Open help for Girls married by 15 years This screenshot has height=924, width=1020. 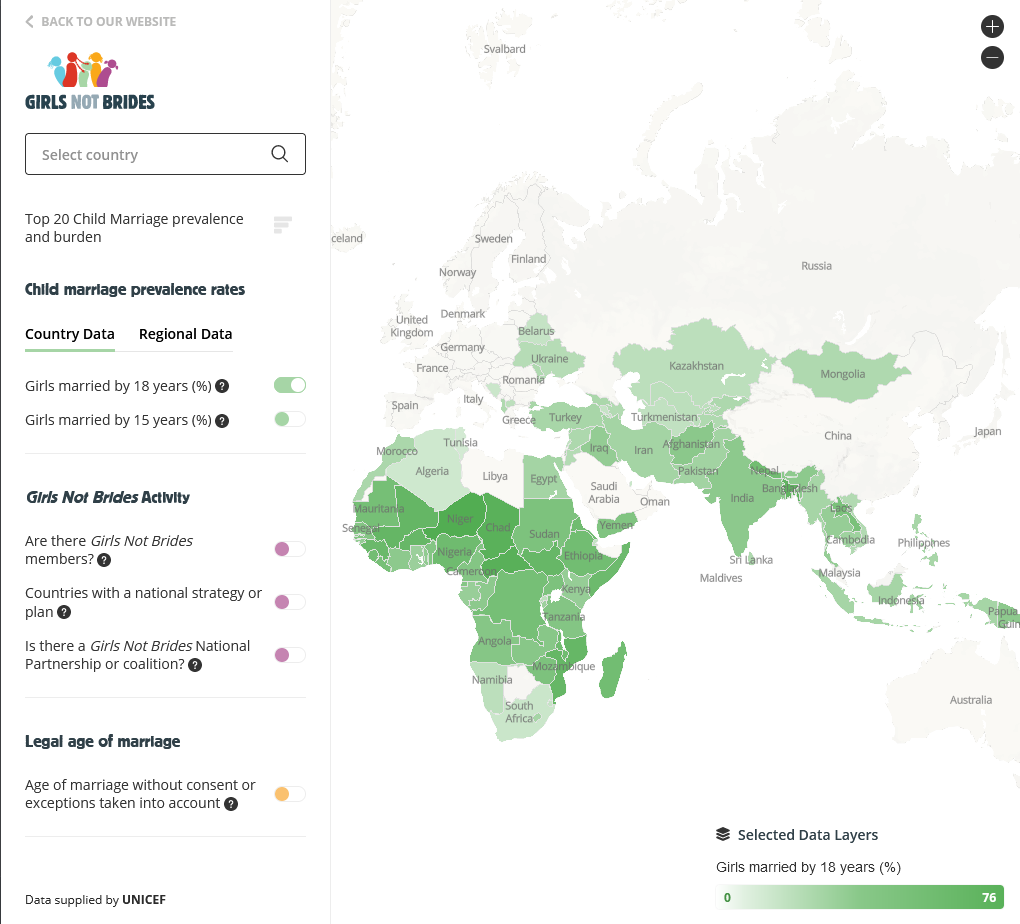(x=222, y=420)
